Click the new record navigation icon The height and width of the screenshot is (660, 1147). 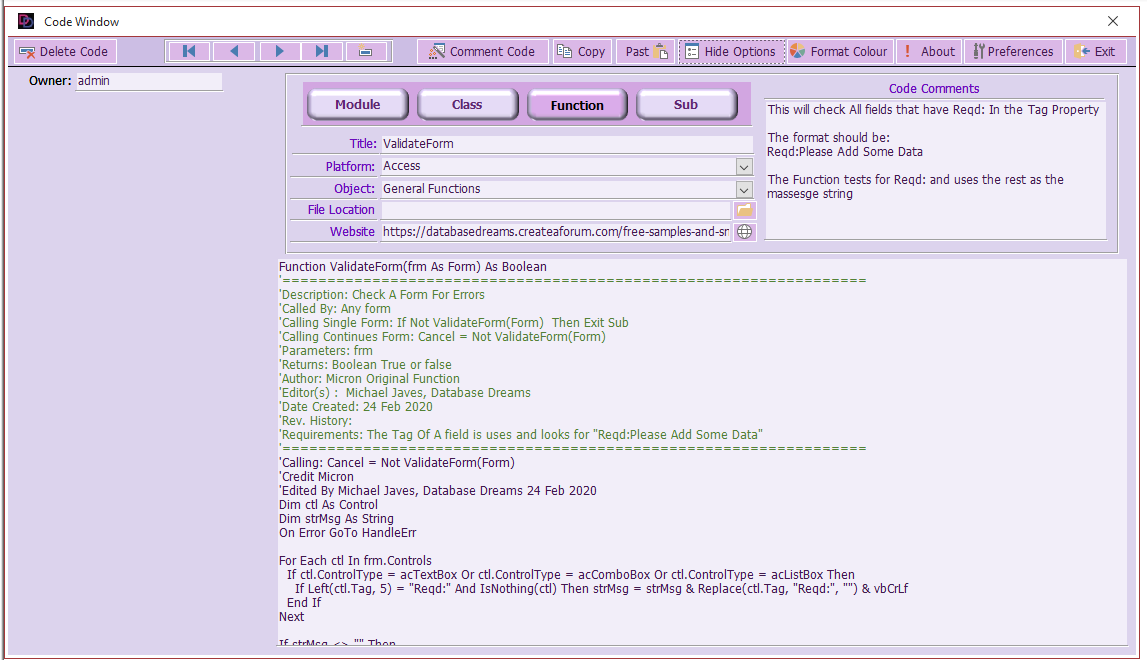coord(366,51)
